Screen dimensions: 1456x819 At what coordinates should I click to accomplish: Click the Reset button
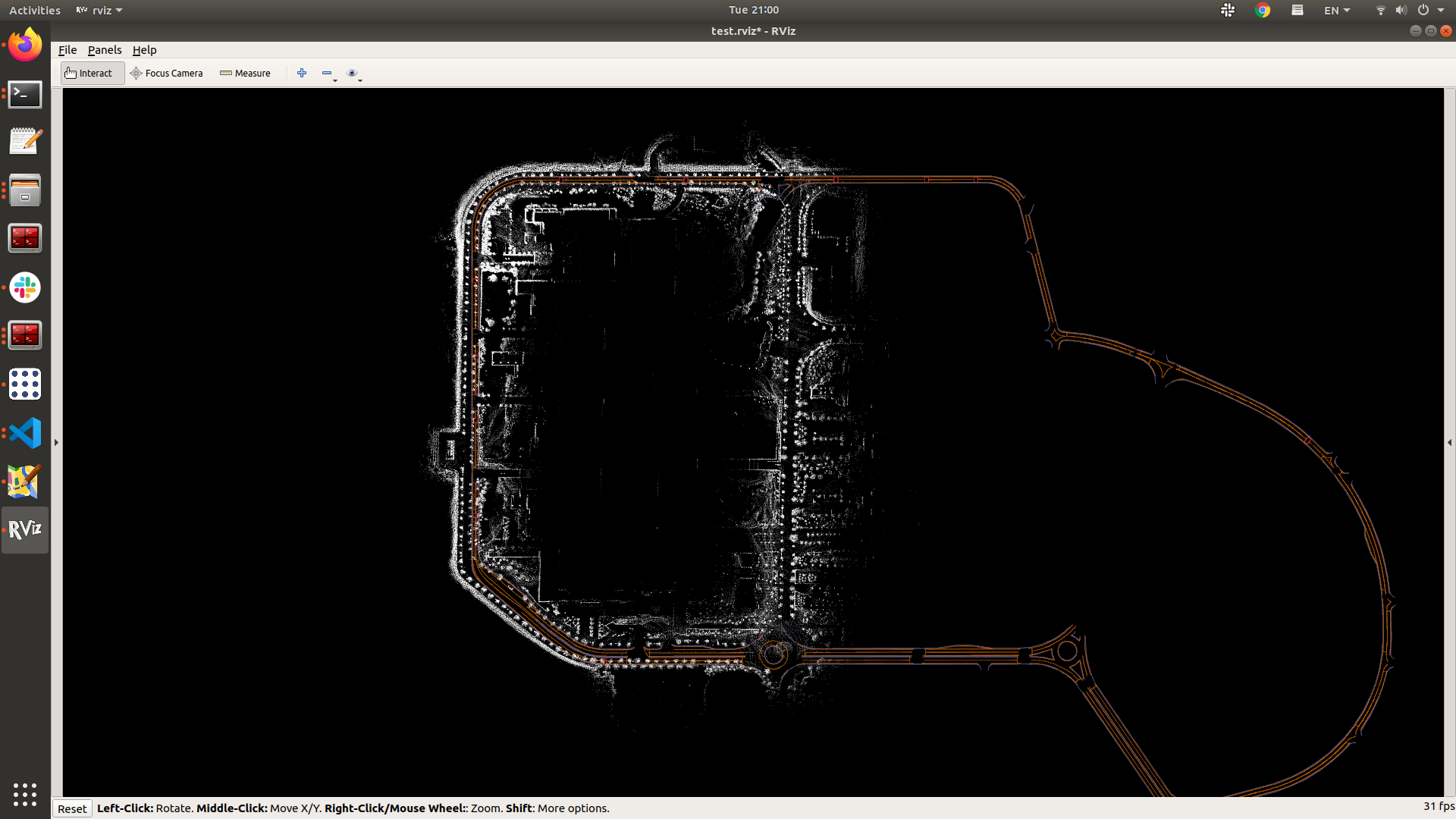click(72, 808)
